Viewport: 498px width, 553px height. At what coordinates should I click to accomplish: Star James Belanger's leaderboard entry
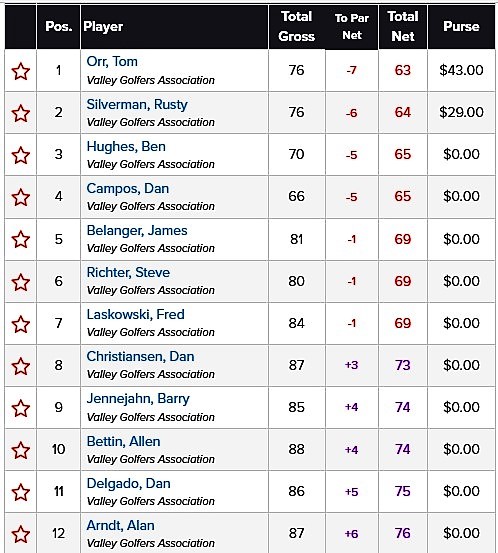tap(20, 239)
